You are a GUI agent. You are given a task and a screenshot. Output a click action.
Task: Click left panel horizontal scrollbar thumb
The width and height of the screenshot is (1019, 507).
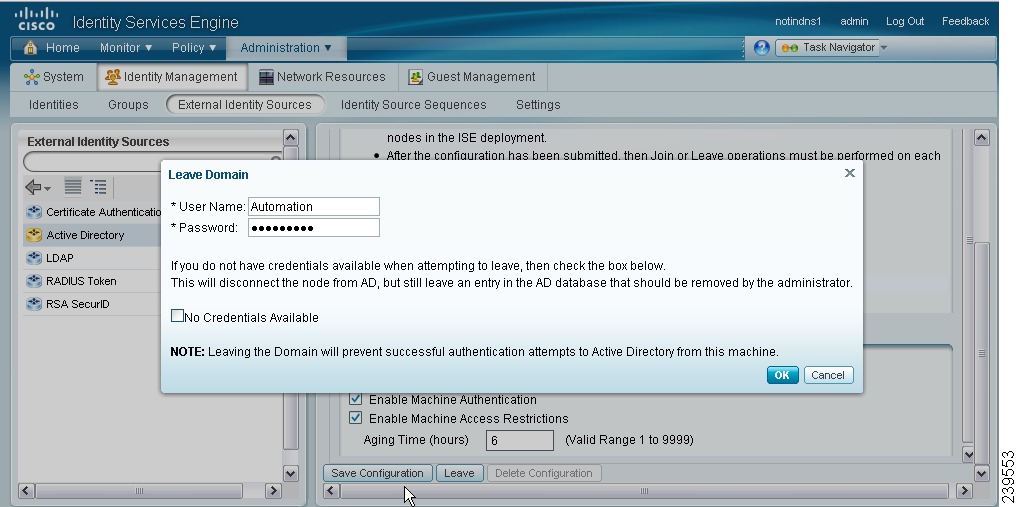139,490
